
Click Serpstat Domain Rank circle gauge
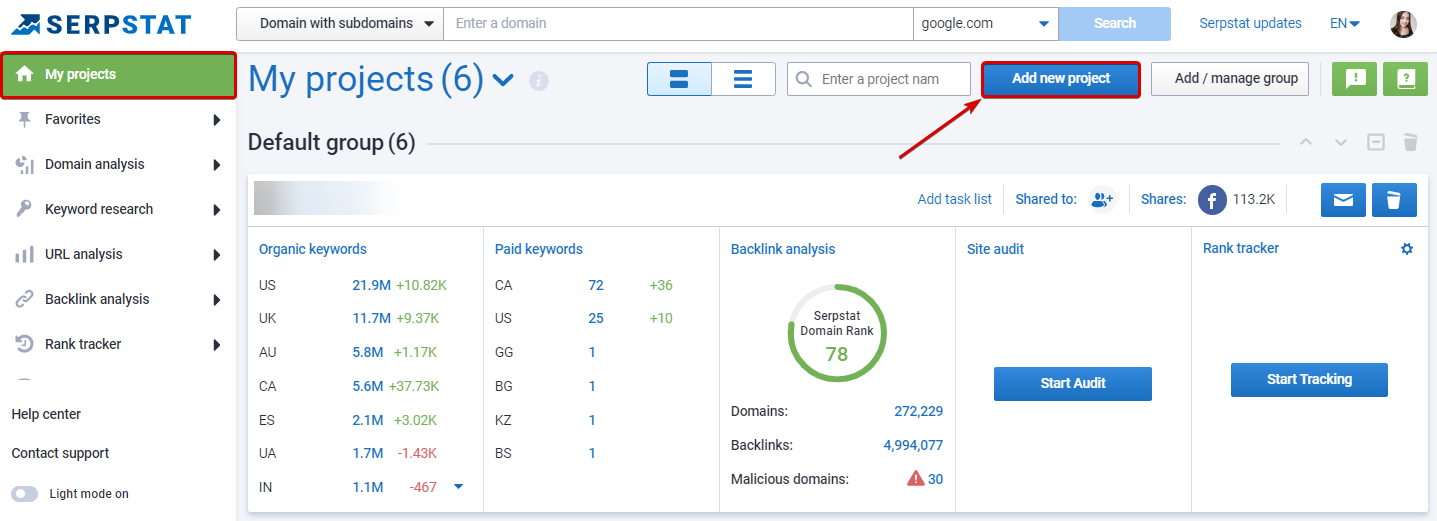[837, 334]
